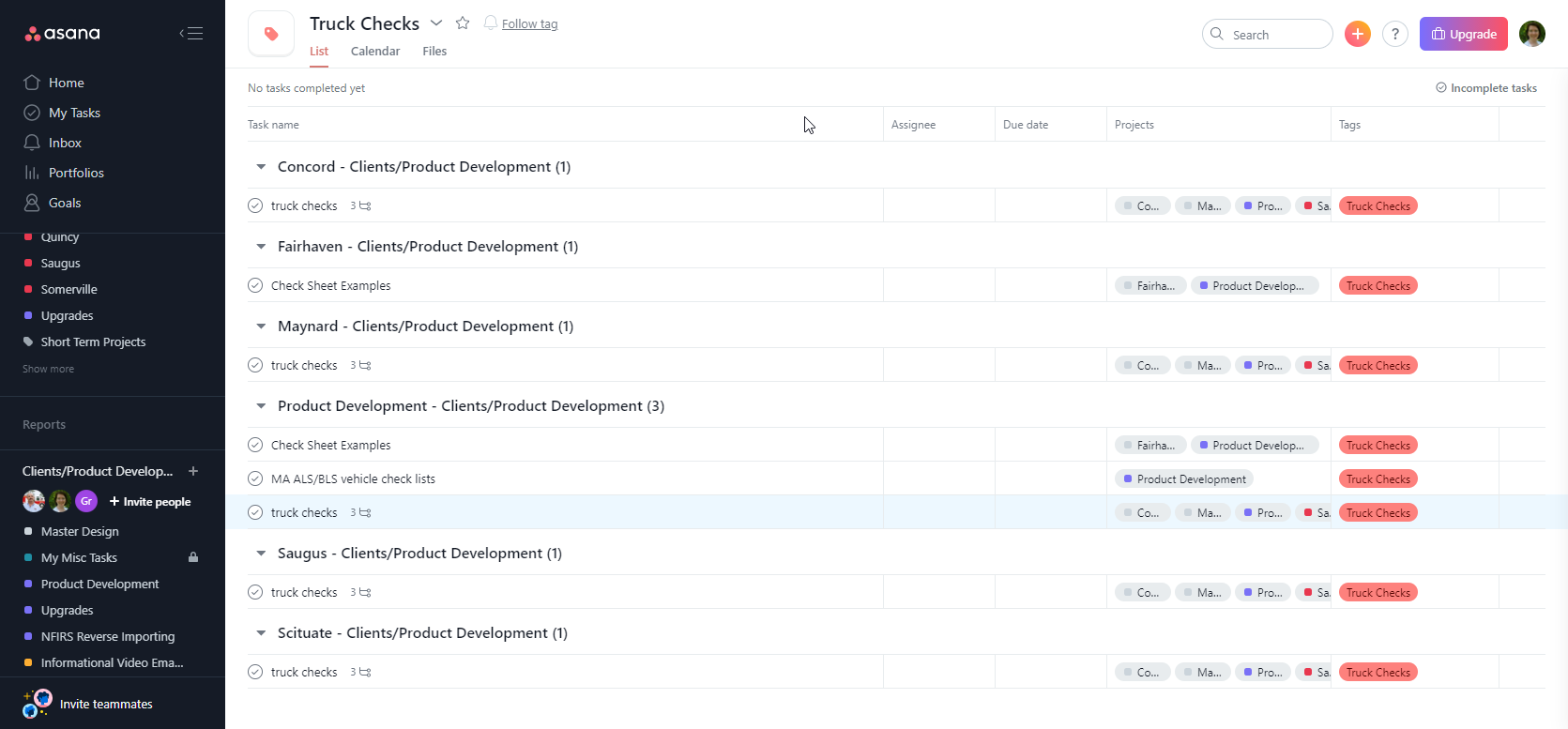Viewport: 1568px width, 729px height.
Task: Click the Truck Checks tag icon in header
Action: [271, 35]
